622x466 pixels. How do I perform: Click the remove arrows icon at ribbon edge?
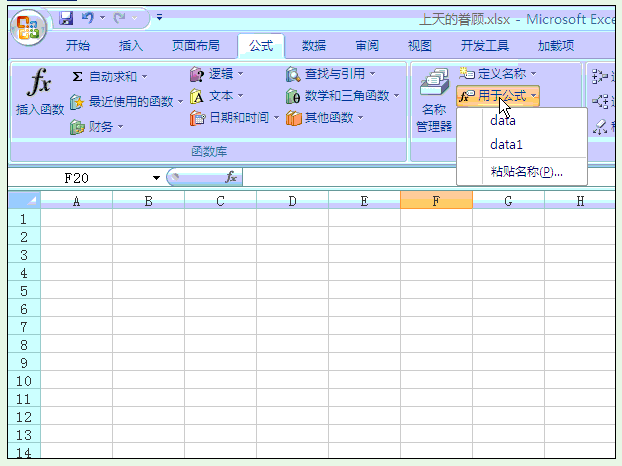pyautogui.click(x=600, y=127)
